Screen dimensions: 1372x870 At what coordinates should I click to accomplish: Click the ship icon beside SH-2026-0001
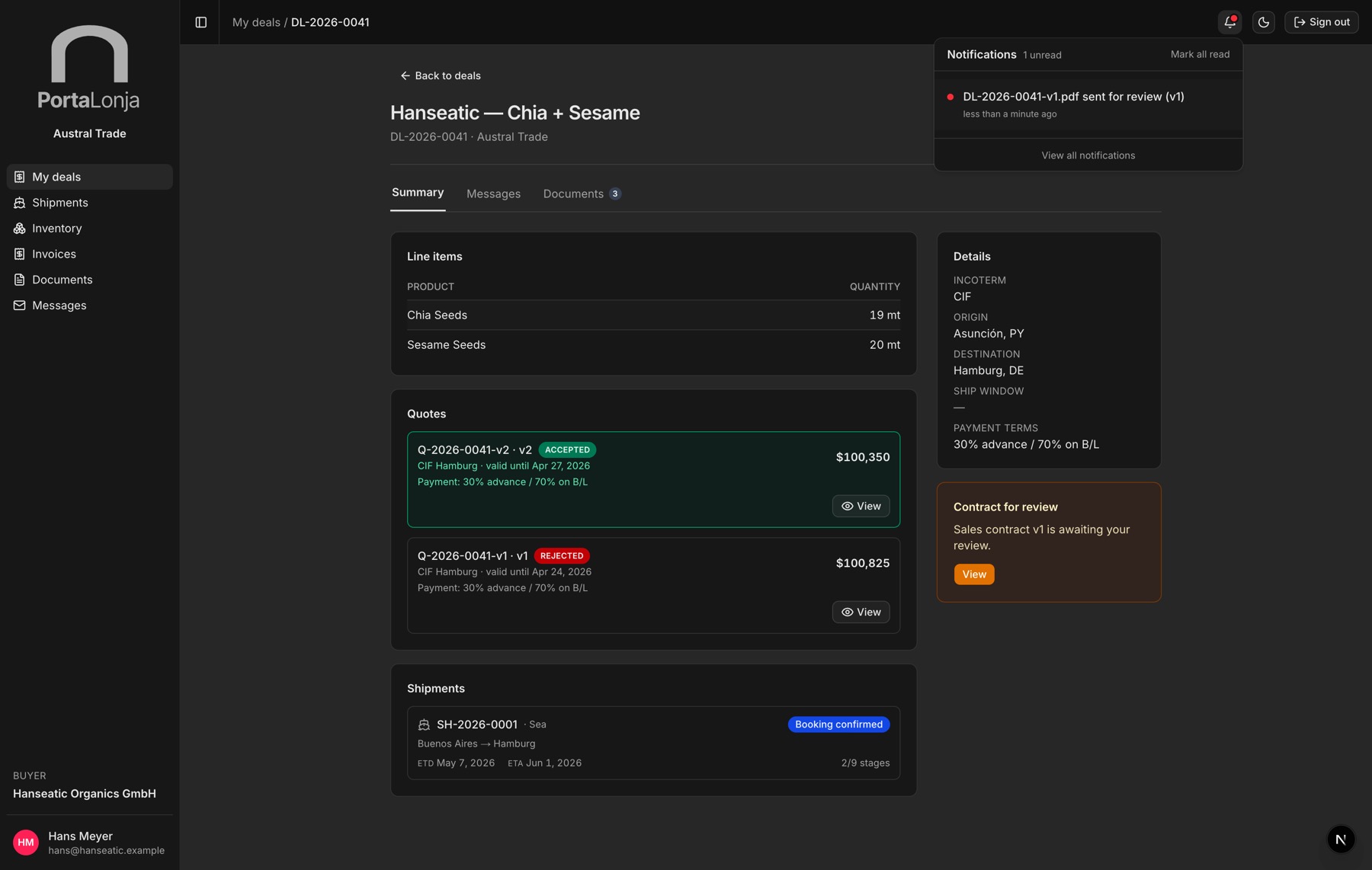424,725
